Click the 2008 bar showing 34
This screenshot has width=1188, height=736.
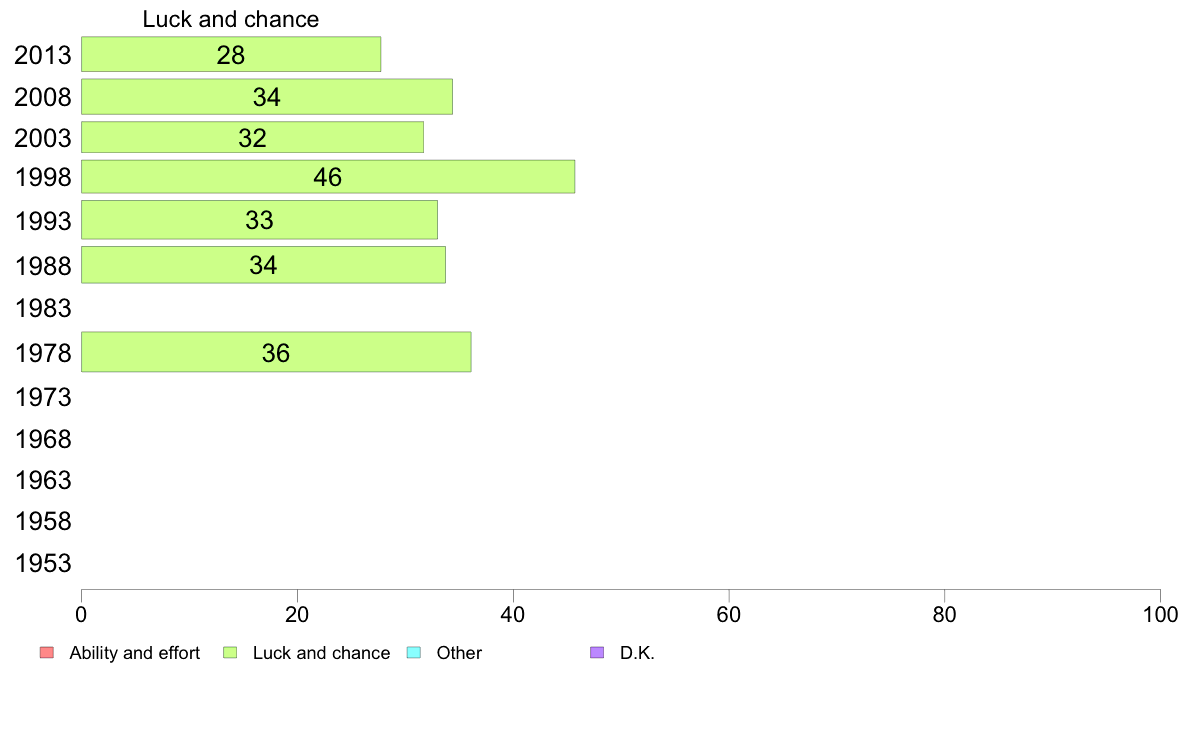click(267, 97)
